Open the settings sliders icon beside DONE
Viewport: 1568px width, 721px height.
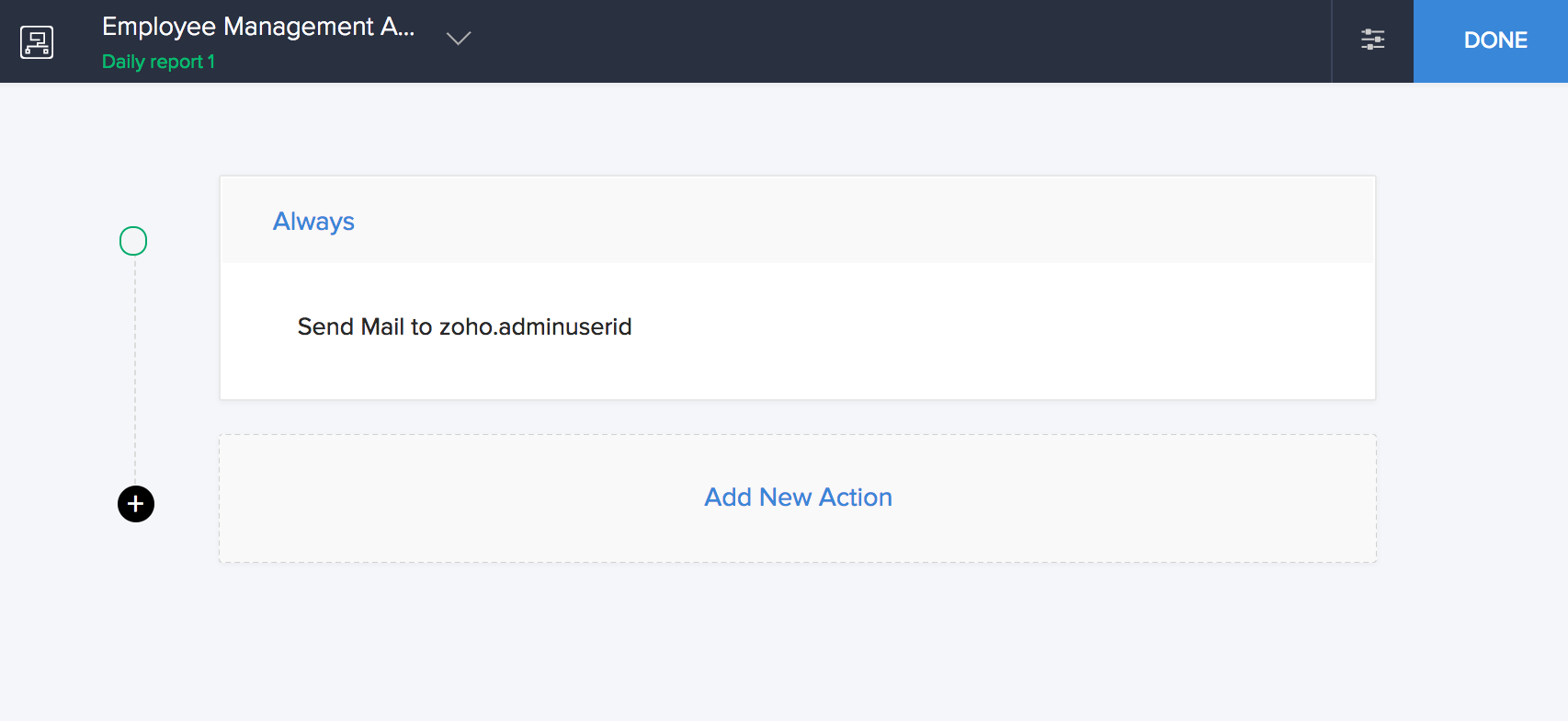(x=1372, y=40)
